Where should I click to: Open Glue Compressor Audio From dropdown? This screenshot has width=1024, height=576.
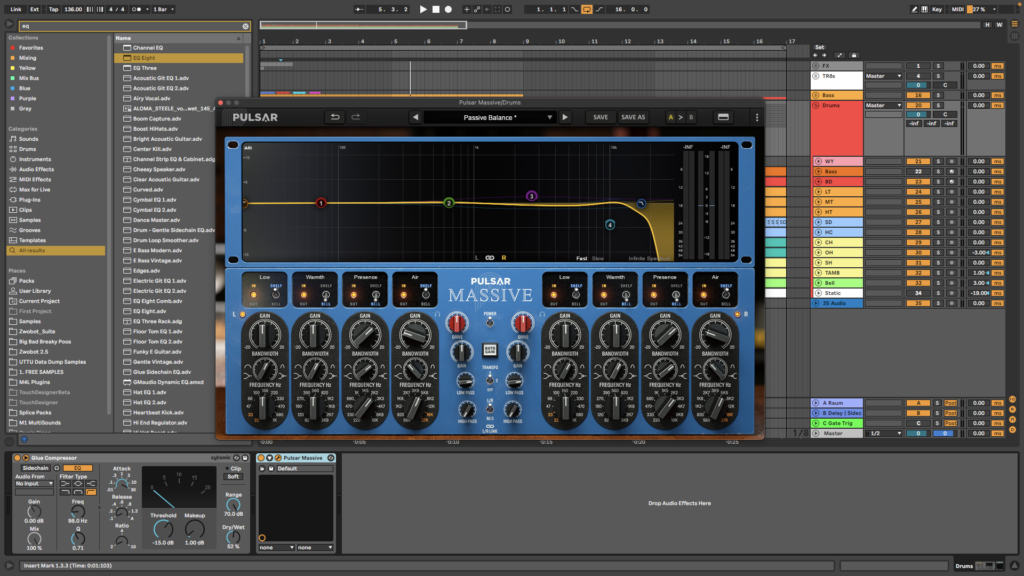point(34,484)
